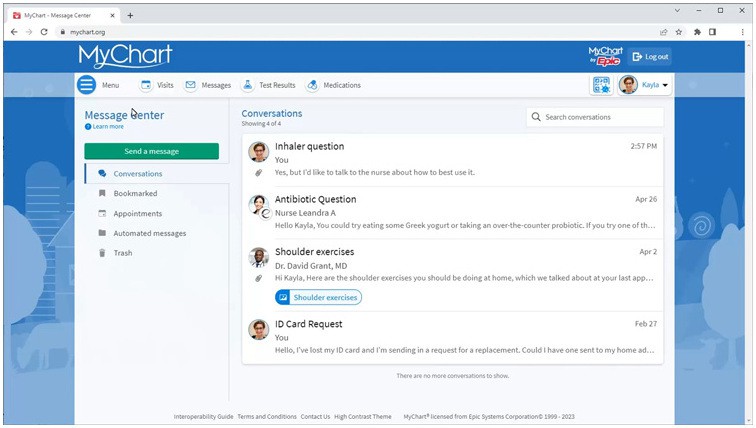Open a new browser tab with plus
The width and height of the screenshot is (756, 428).
click(x=130, y=15)
